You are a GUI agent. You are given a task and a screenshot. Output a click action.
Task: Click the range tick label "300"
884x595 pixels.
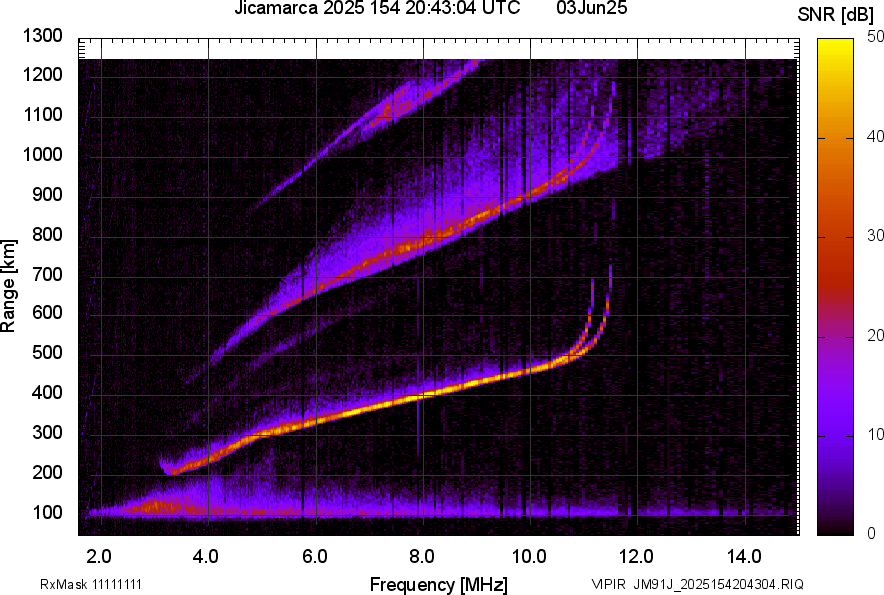(47, 433)
